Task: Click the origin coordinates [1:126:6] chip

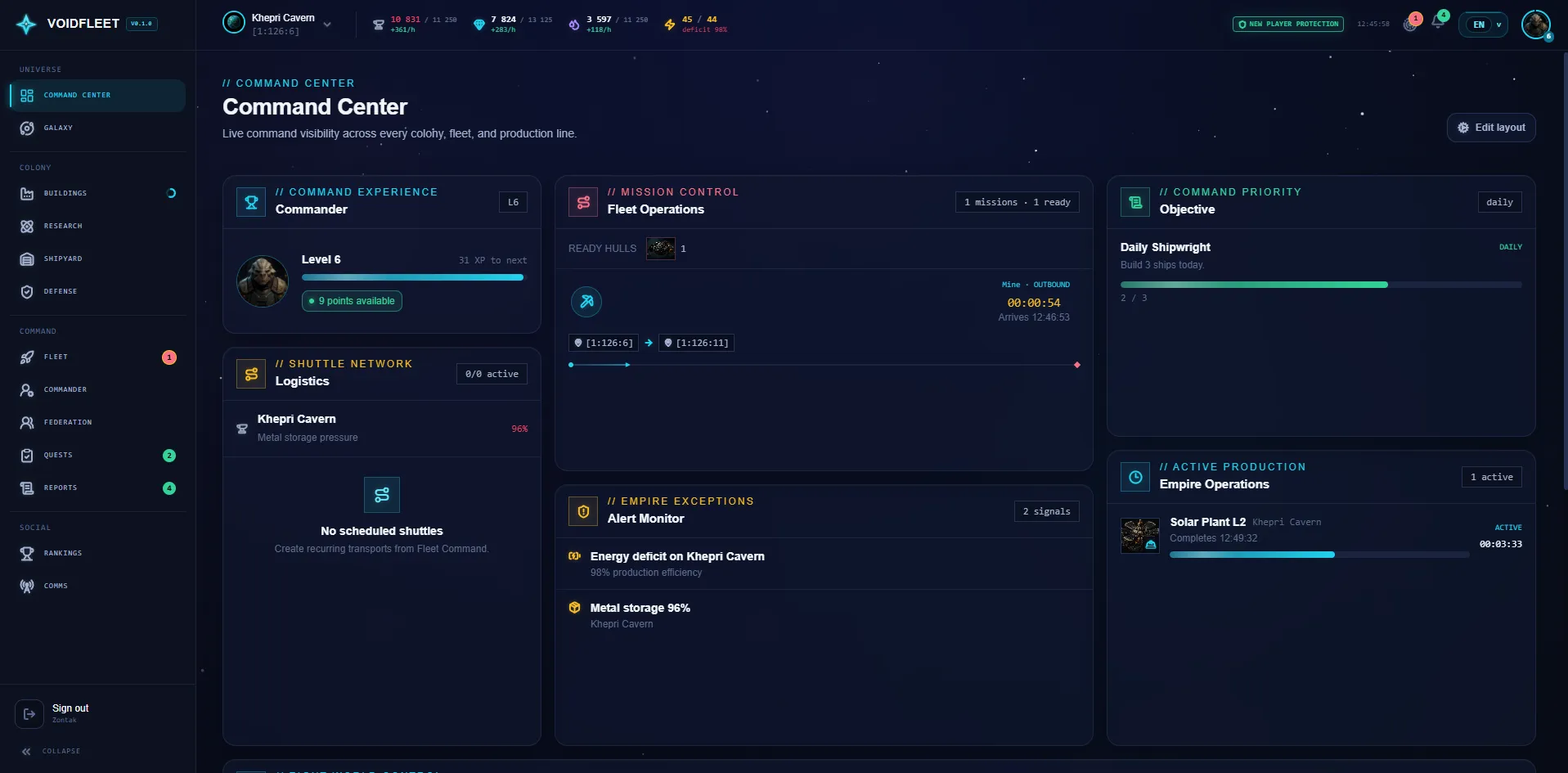Action: click(604, 343)
